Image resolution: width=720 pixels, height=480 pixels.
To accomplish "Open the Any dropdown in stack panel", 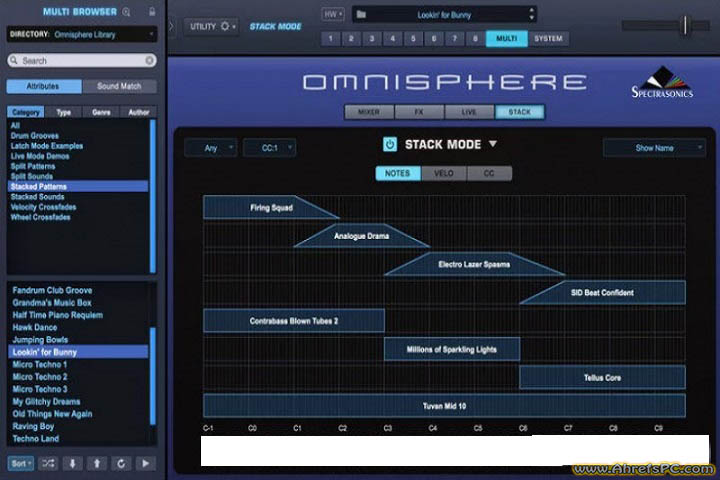I will click(x=211, y=148).
